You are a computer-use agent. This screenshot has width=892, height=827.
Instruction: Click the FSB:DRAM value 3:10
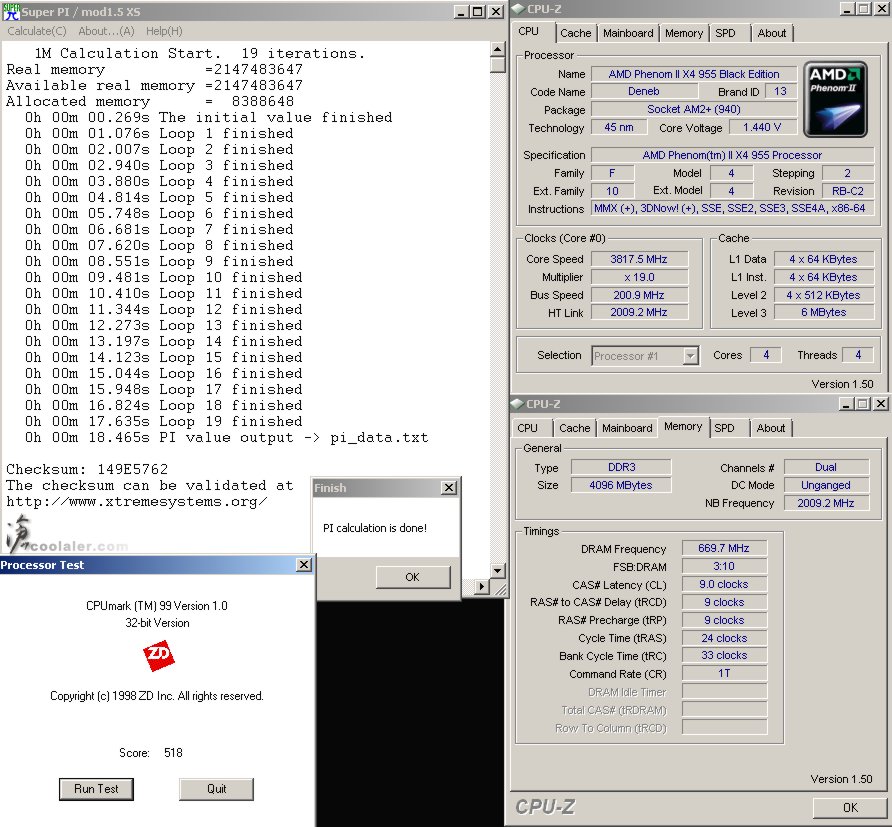point(724,567)
